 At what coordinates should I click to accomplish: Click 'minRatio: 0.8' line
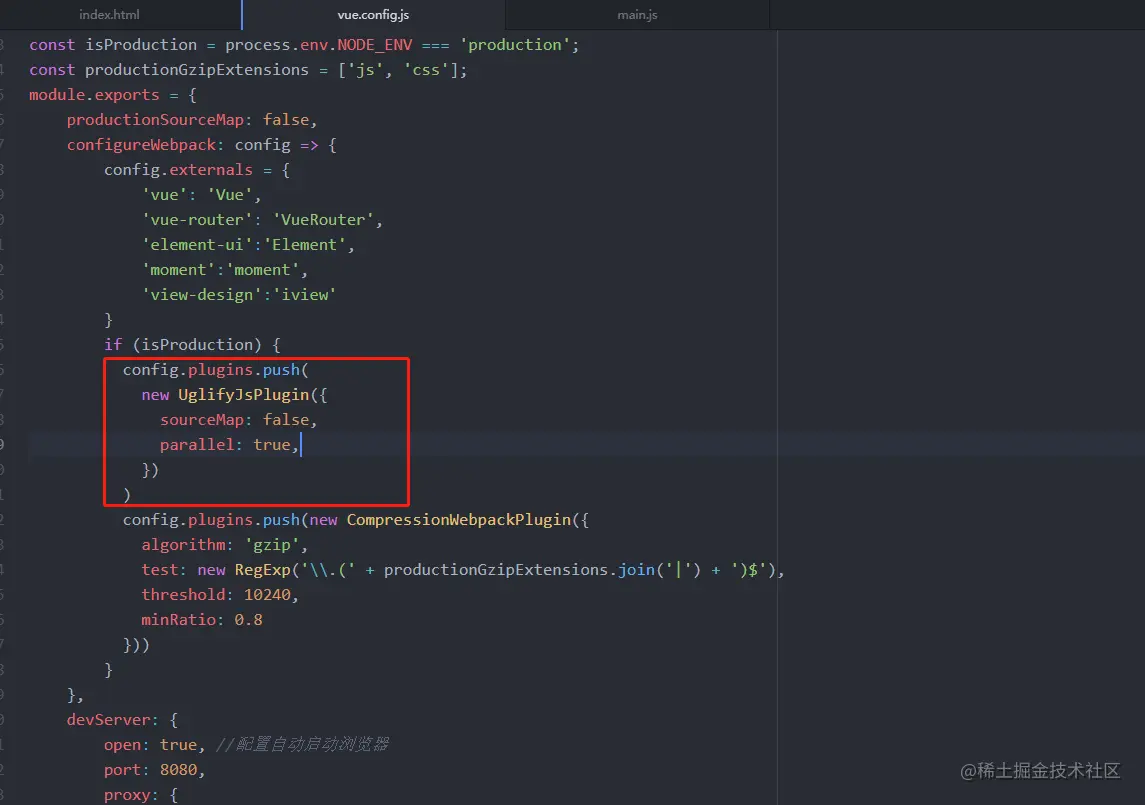[x=202, y=620]
